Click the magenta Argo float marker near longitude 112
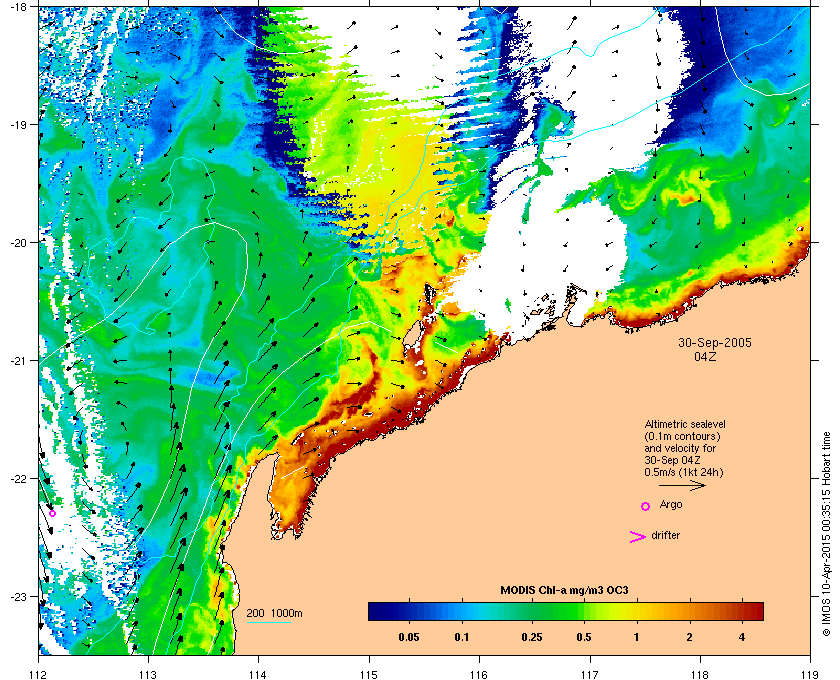Screen dimensions: 840x680 pos(52,513)
